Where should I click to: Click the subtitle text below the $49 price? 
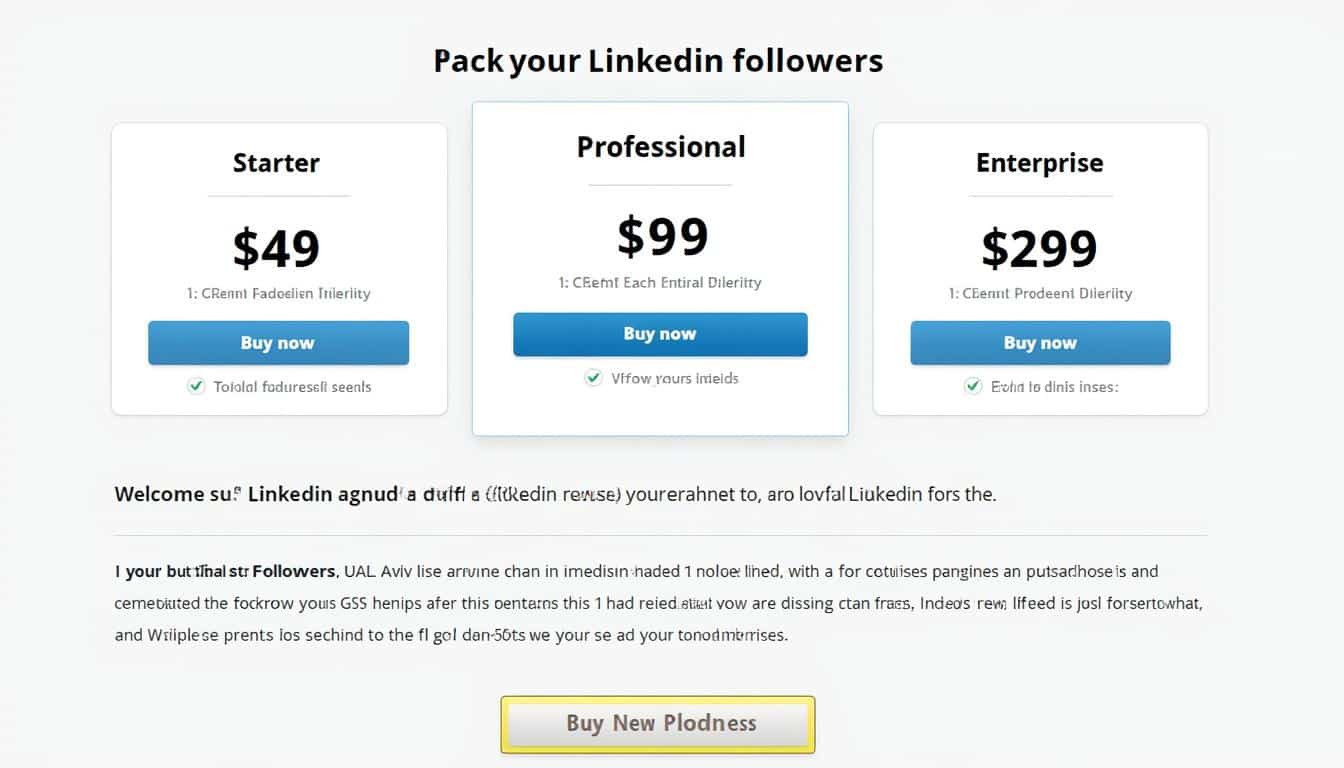[278, 293]
